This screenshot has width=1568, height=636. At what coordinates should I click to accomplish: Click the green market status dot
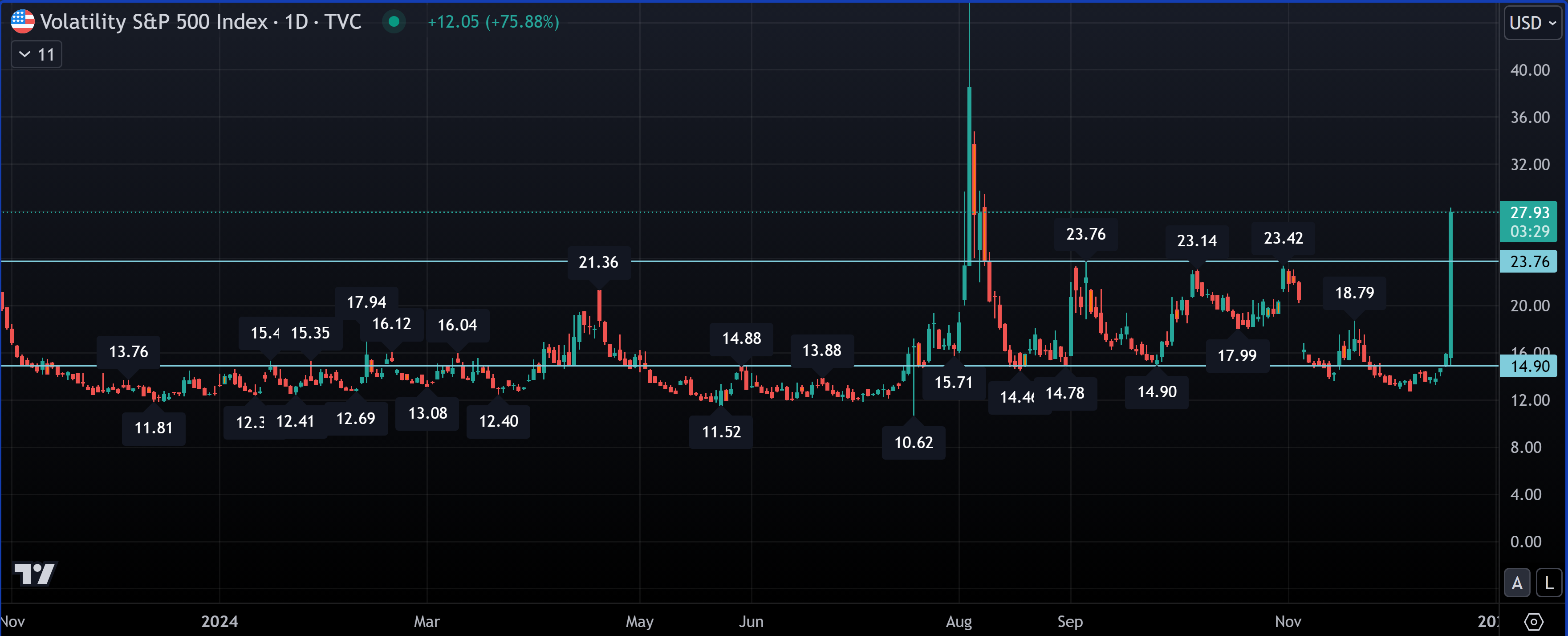394,22
